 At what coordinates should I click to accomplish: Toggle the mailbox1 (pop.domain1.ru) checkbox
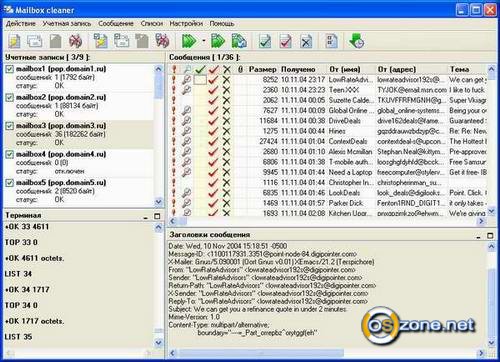[10, 69]
